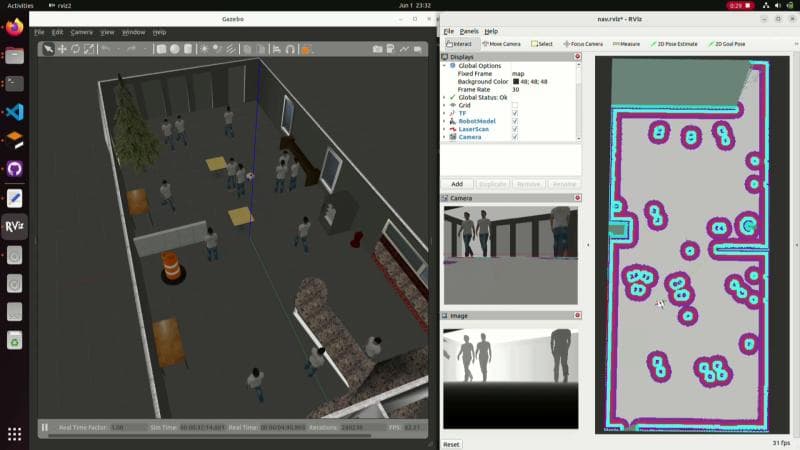The width and height of the screenshot is (800, 450).
Task: Select the Measure tool in RViz
Action: point(626,44)
